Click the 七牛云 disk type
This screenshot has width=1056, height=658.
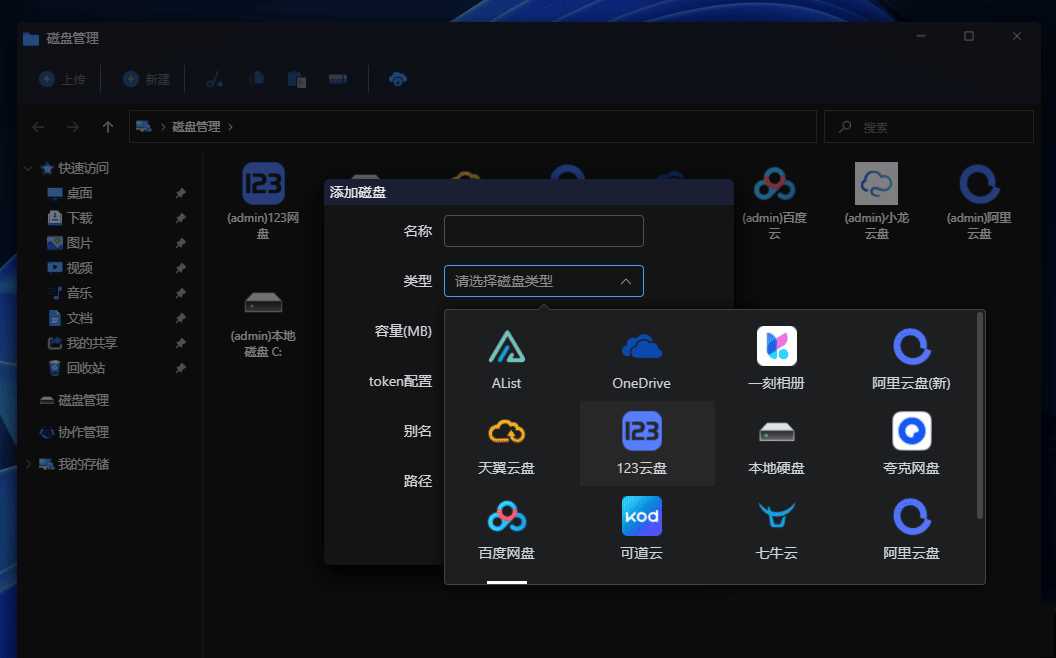tap(776, 528)
